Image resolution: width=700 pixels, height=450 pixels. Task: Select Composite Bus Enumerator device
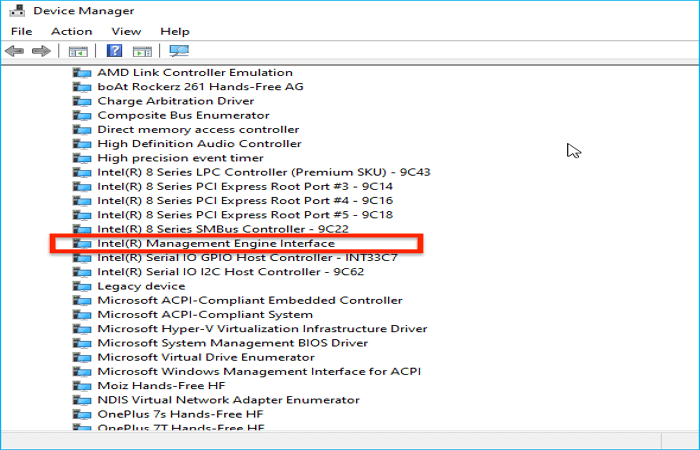click(169, 115)
